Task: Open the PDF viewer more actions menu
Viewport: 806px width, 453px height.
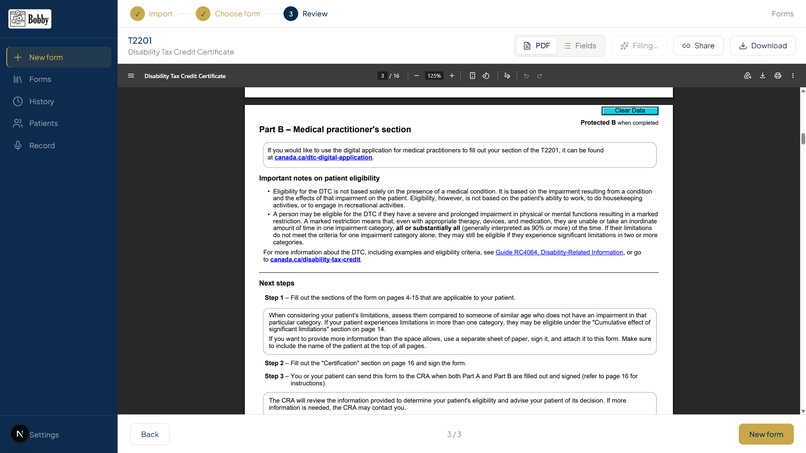Action: click(x=793, y=76)
